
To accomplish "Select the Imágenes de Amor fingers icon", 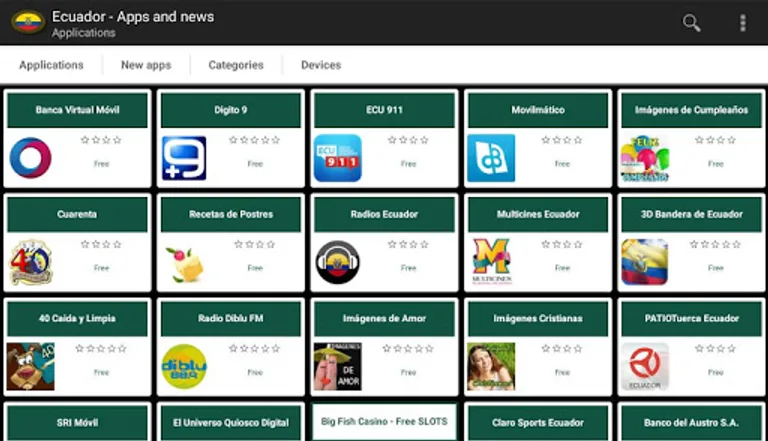I will tap(337, 367).
